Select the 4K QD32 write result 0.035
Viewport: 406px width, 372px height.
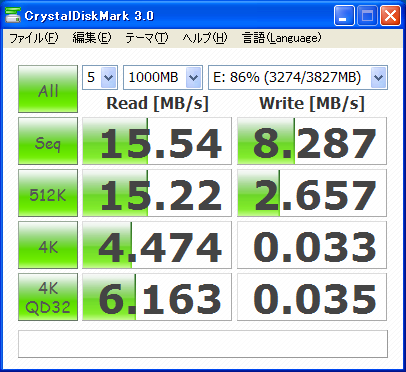click(312, 297)
